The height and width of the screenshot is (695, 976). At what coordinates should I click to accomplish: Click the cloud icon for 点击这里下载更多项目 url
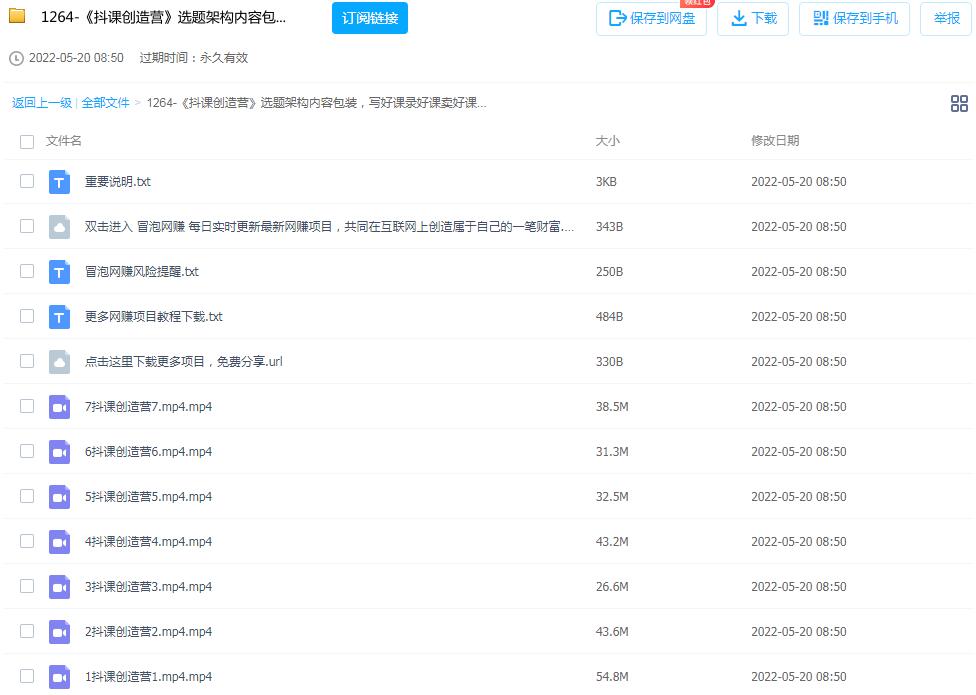[x=59, y=362]
